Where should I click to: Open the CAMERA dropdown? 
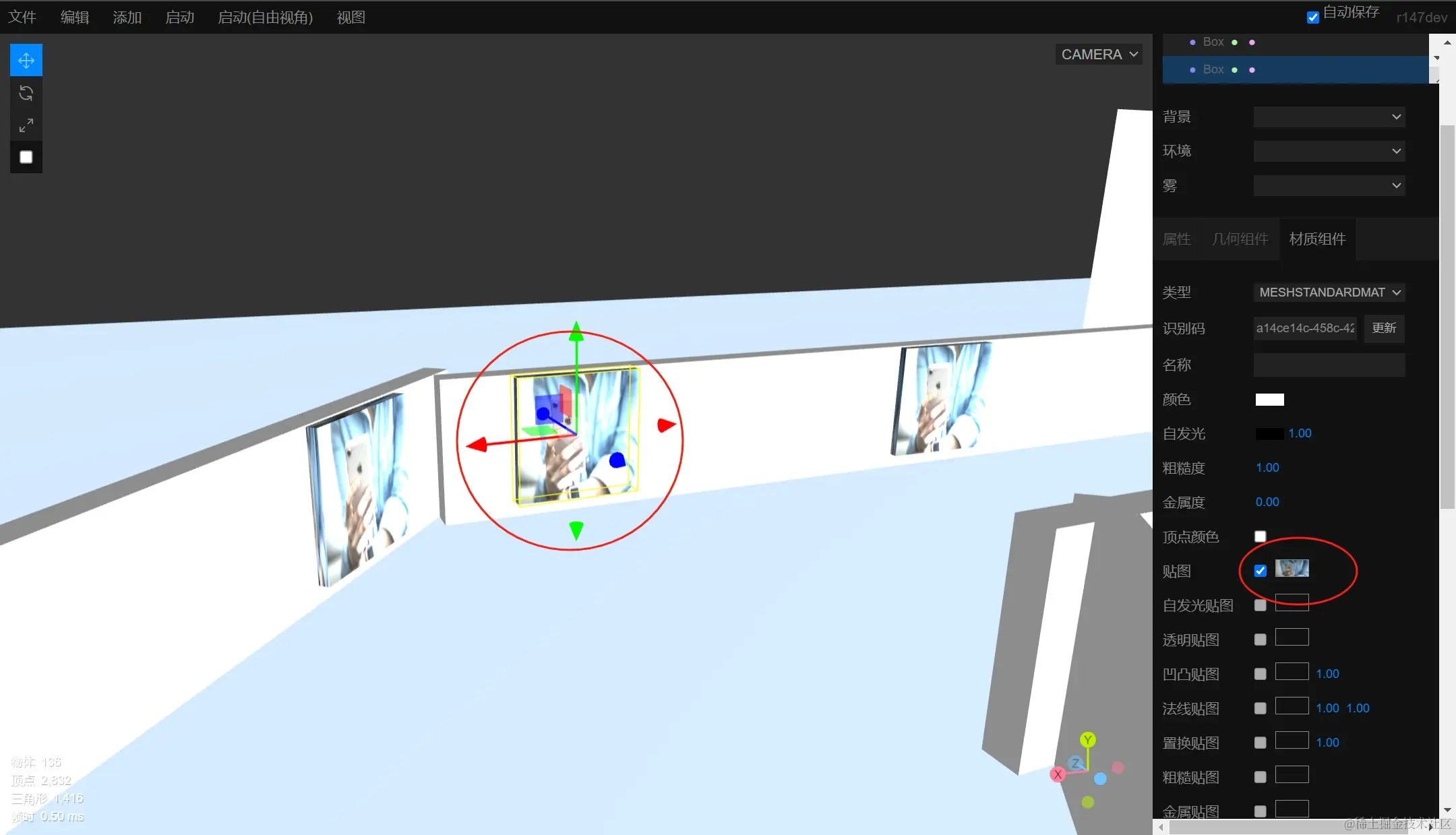coord(1099,55)
